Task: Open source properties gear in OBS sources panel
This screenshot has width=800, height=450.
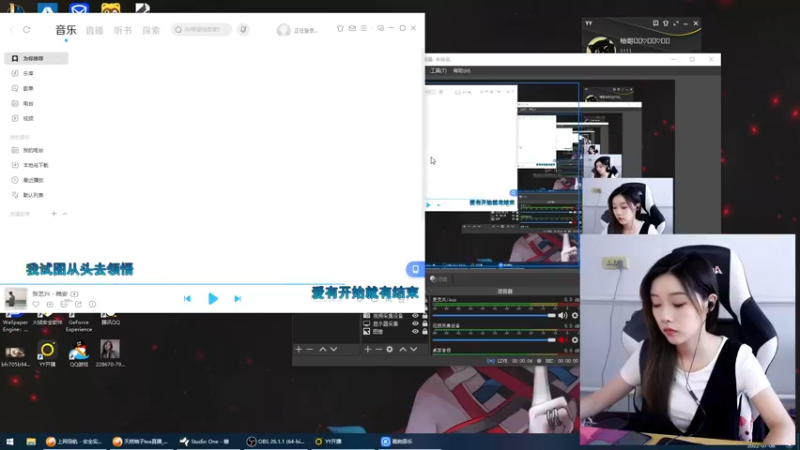Action: (390, 349)
